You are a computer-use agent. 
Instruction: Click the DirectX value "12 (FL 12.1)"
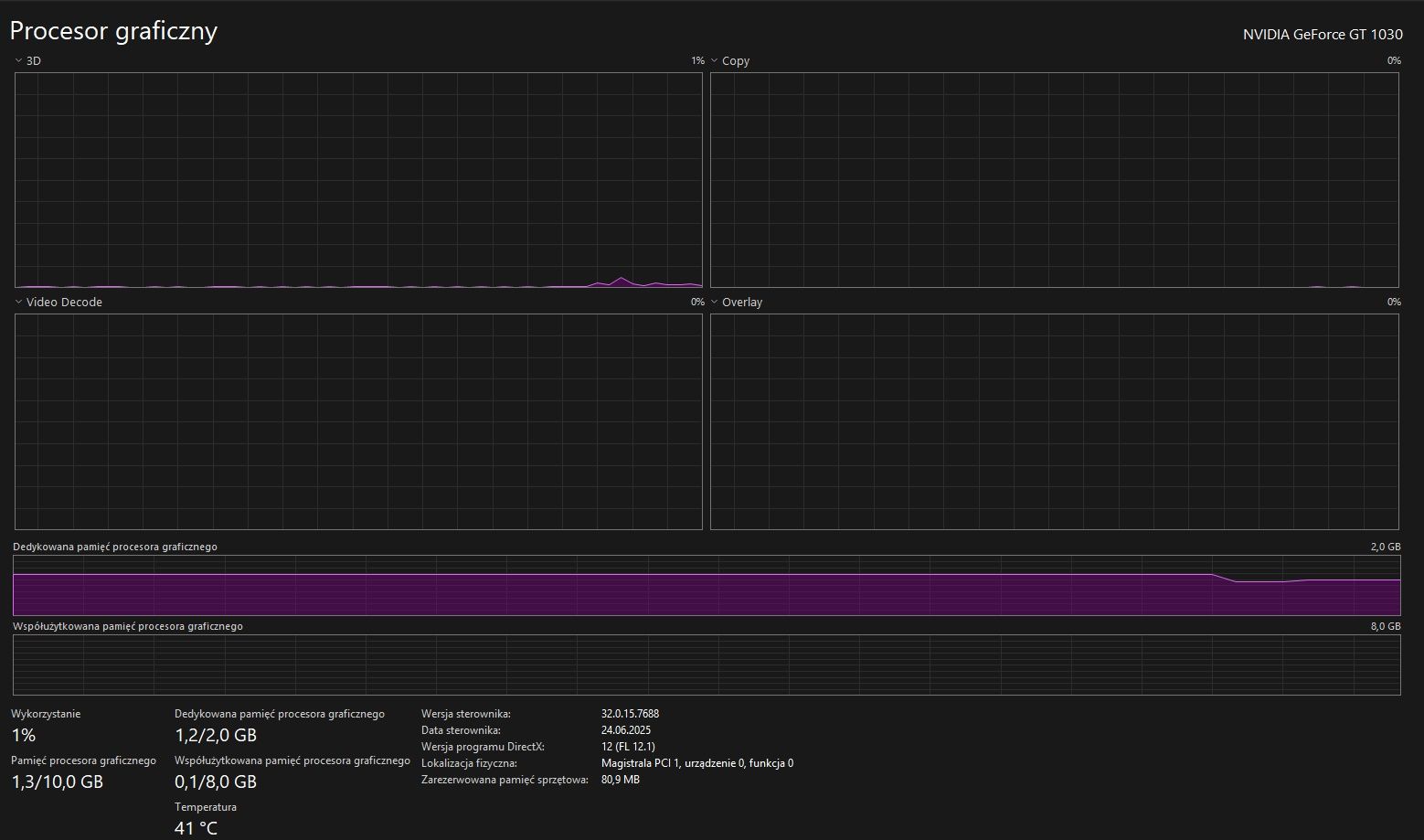click(x=628, y=747)
